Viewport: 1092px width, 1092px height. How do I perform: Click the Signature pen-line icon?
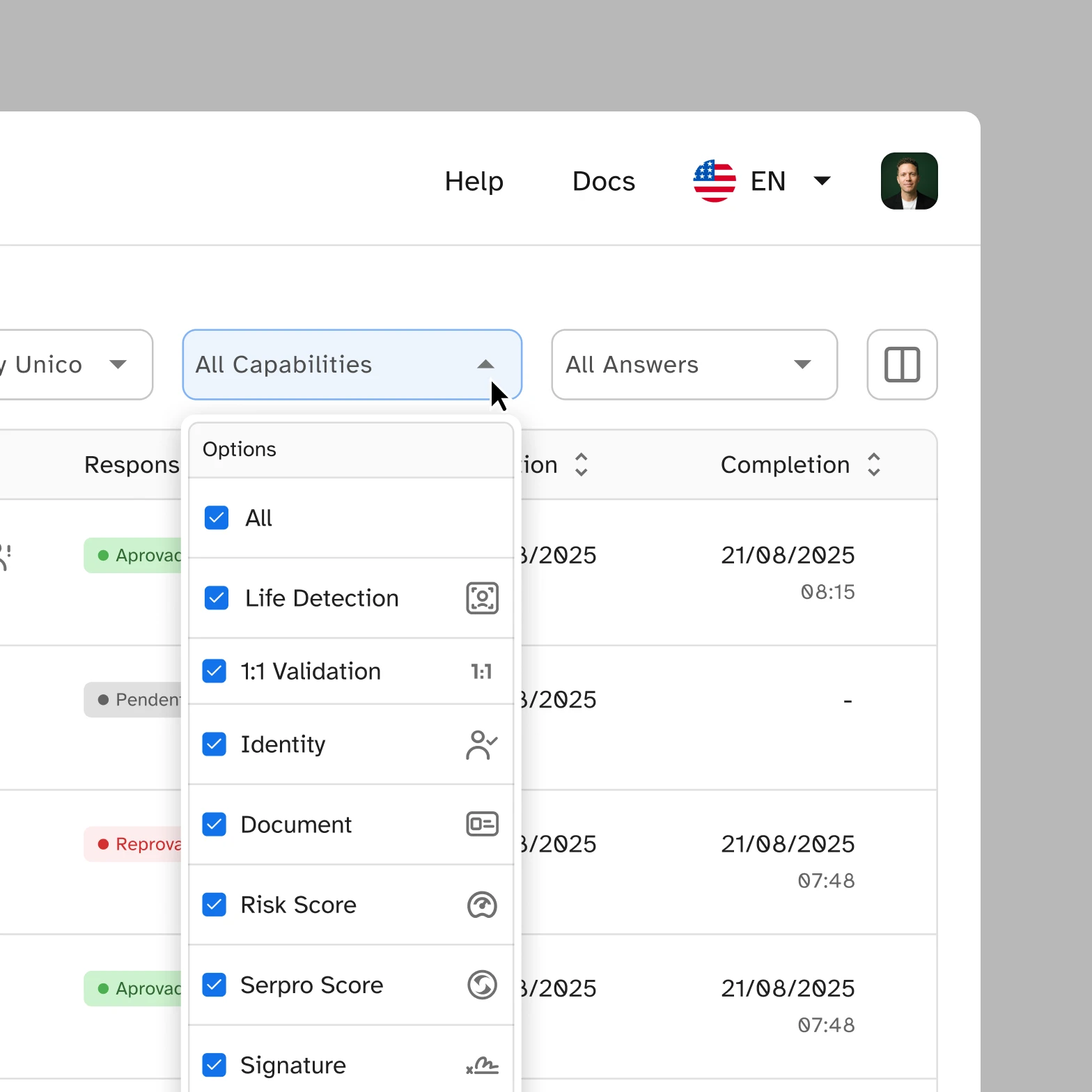point(482,1066)
